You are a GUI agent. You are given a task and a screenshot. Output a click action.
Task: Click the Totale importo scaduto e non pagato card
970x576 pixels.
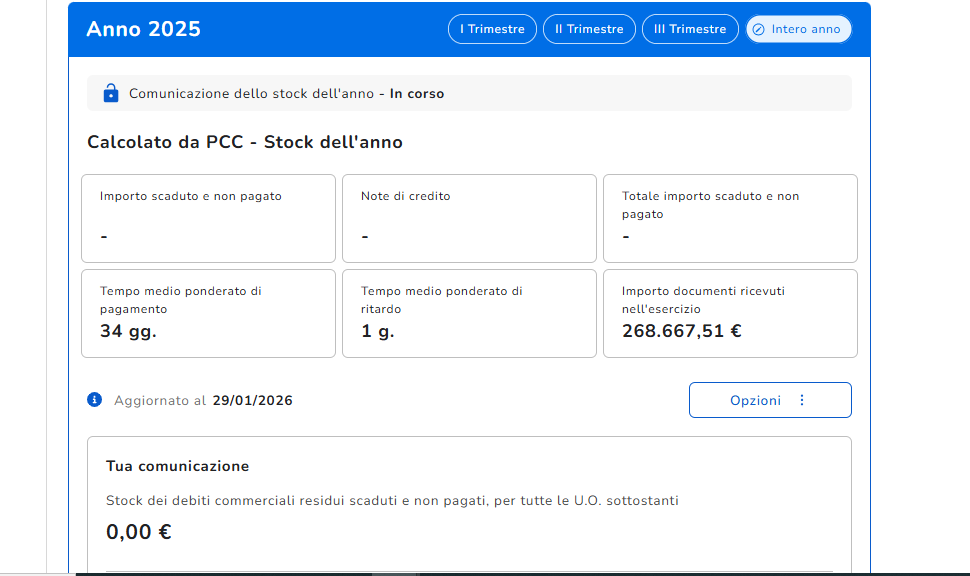tap(730, 218)
